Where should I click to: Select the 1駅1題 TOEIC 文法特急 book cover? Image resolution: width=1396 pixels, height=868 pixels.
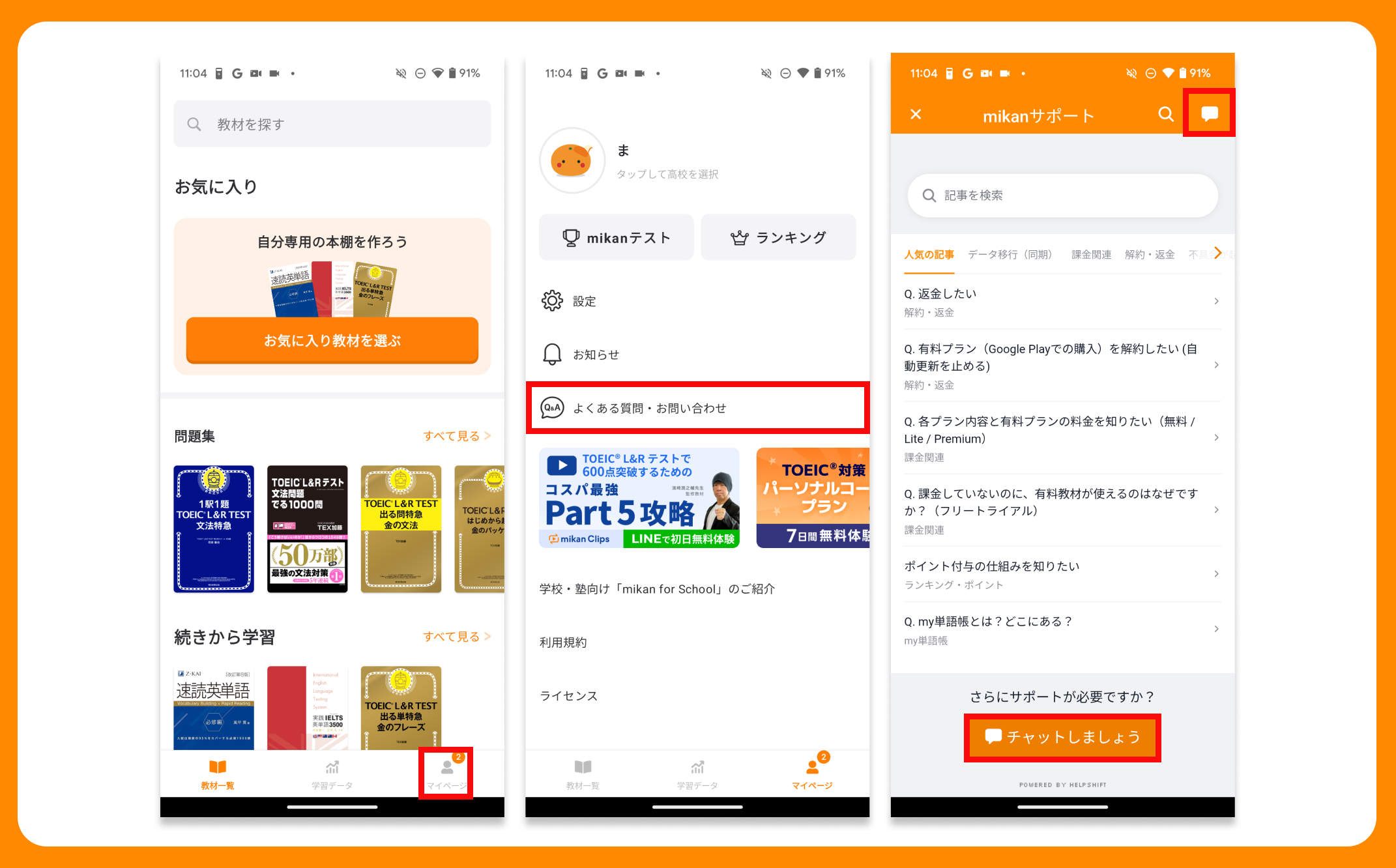(x=214, y=528)
